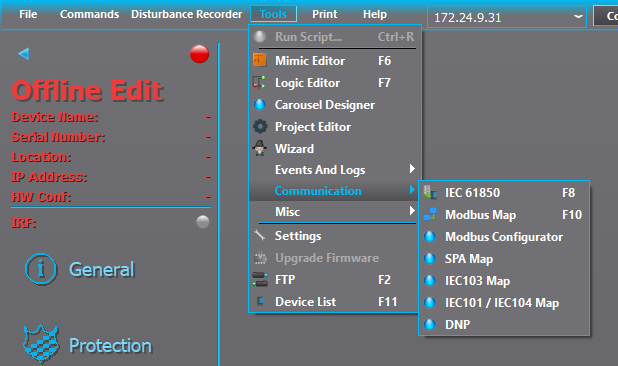Choose Logic Editor menu entry
This screenshot has width=618, height=366.
(335, 83)
